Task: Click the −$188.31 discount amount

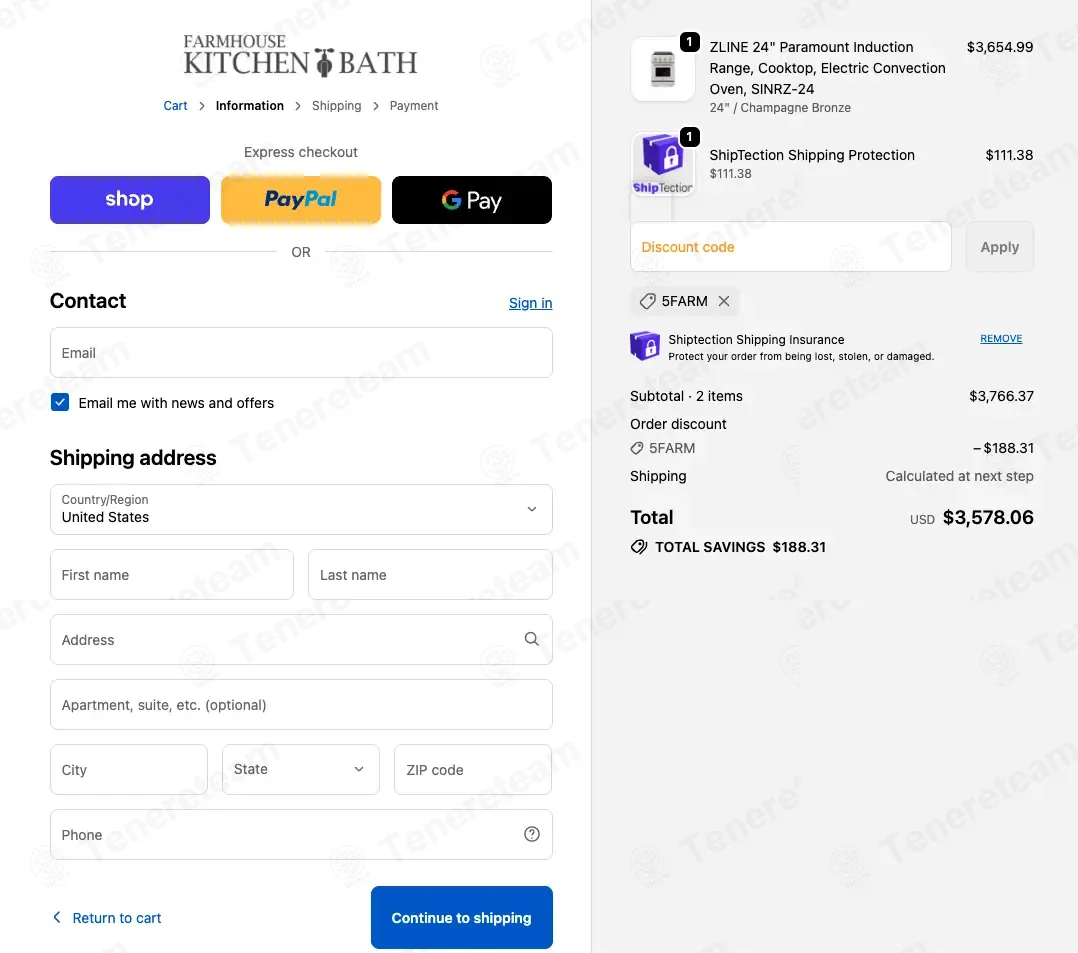Action: click(1003, 448)
